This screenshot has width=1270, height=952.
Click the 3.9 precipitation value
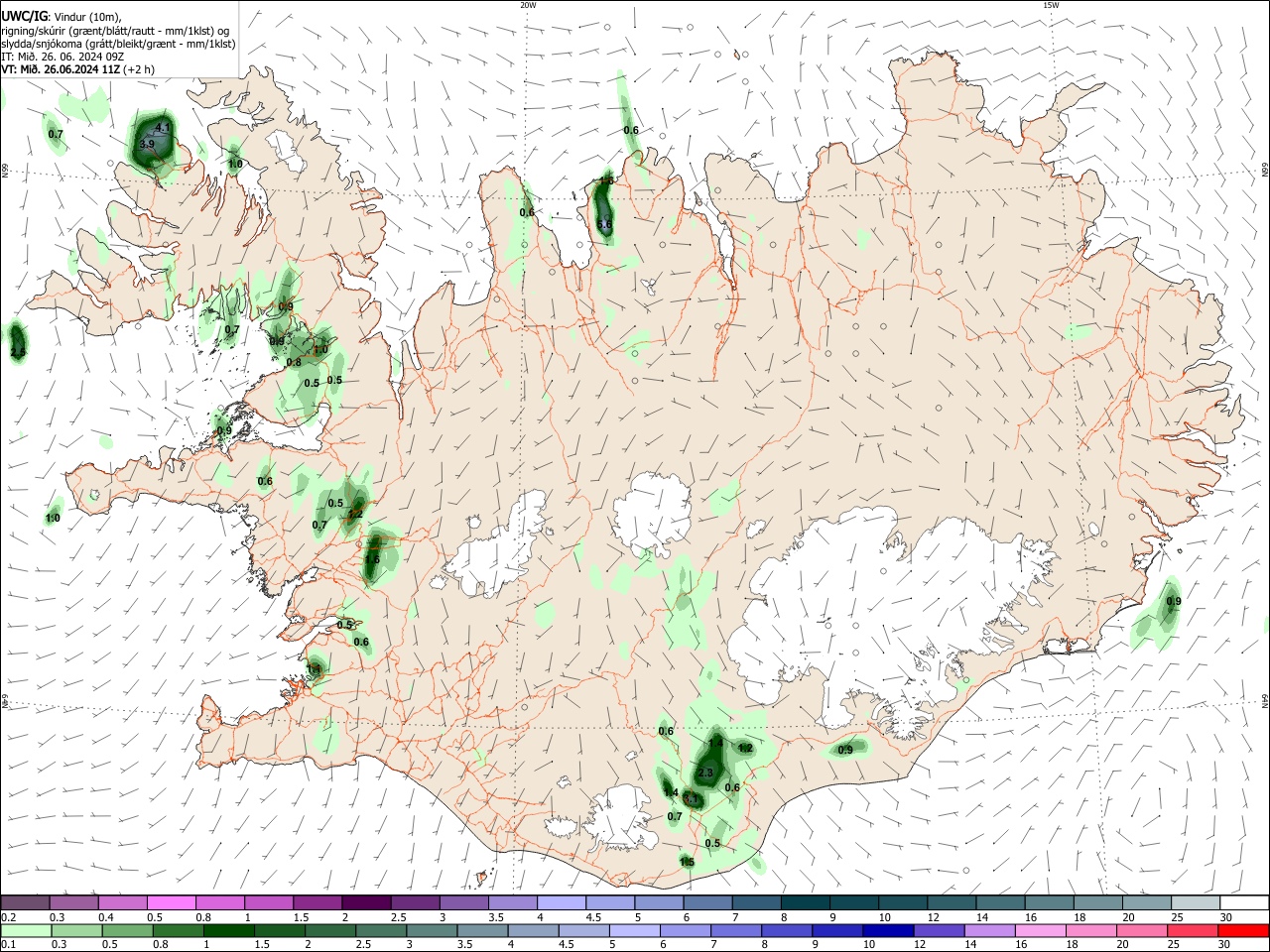(147, 144)
